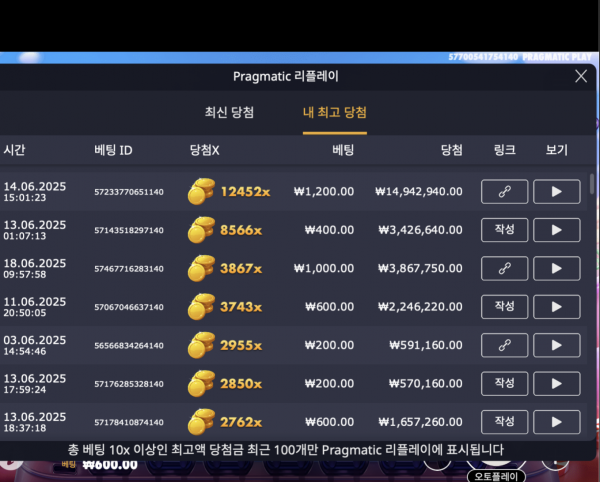Play the replay of the 3743x win

point(557,307)
